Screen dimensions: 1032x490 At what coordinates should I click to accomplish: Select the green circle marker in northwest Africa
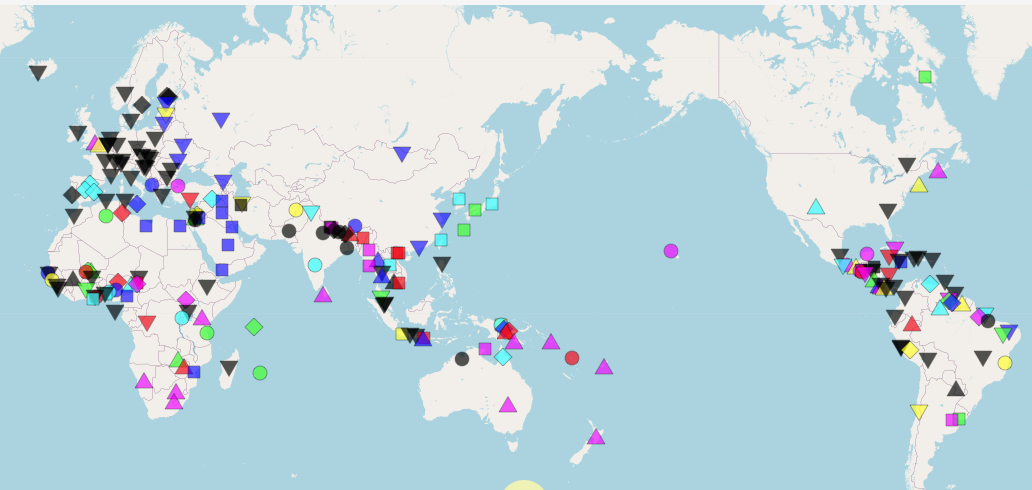(x=106, y=215)
